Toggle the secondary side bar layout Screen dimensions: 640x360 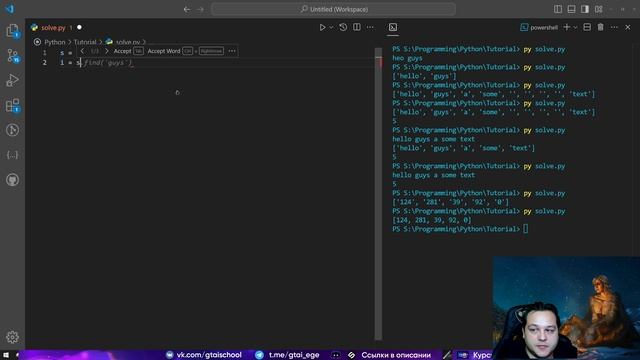pyautogui.click(x=585, y=9)
